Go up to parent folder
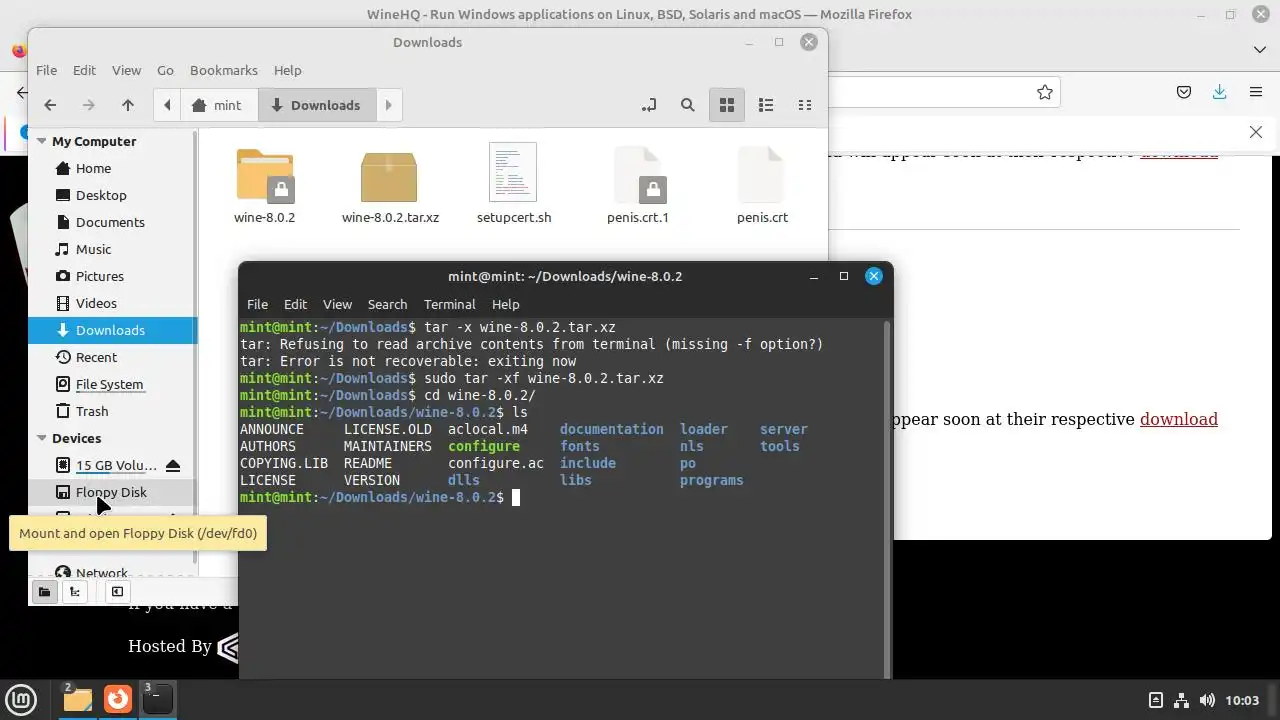The height and width of the screenshot is (720, 1280). click(x=128, y=105)
